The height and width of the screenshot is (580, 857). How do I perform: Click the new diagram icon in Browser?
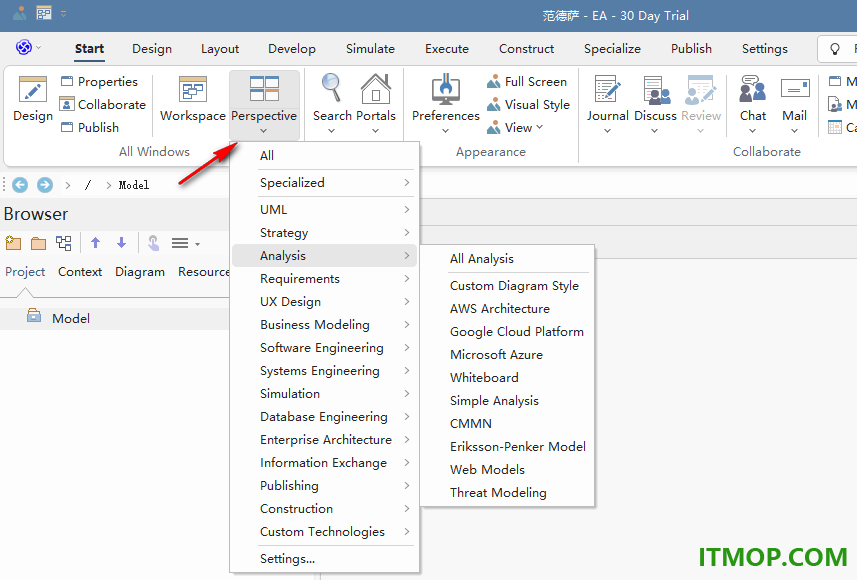pyautogui.click(x=64, y=243)
